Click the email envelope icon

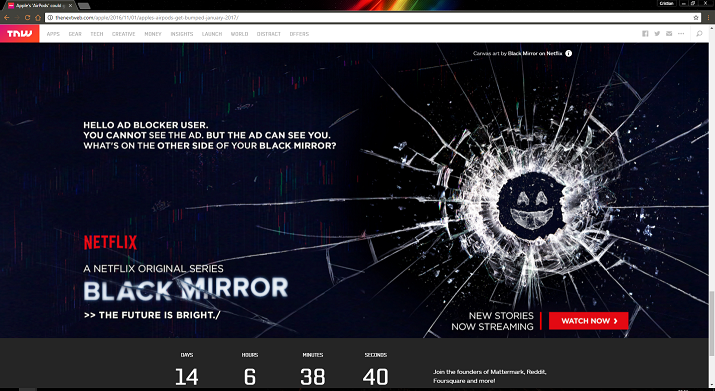click(x=669, y=34)
